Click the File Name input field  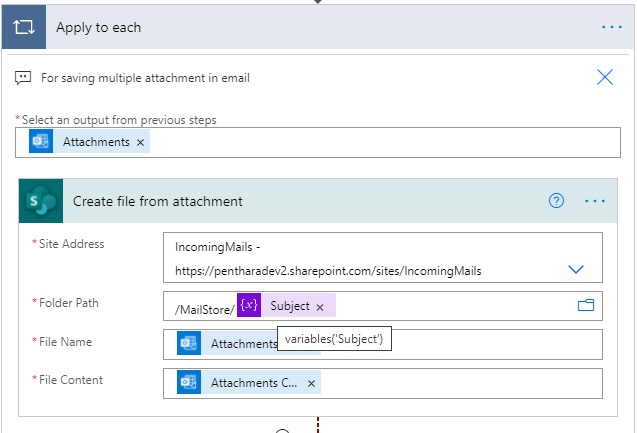point(383,344)
